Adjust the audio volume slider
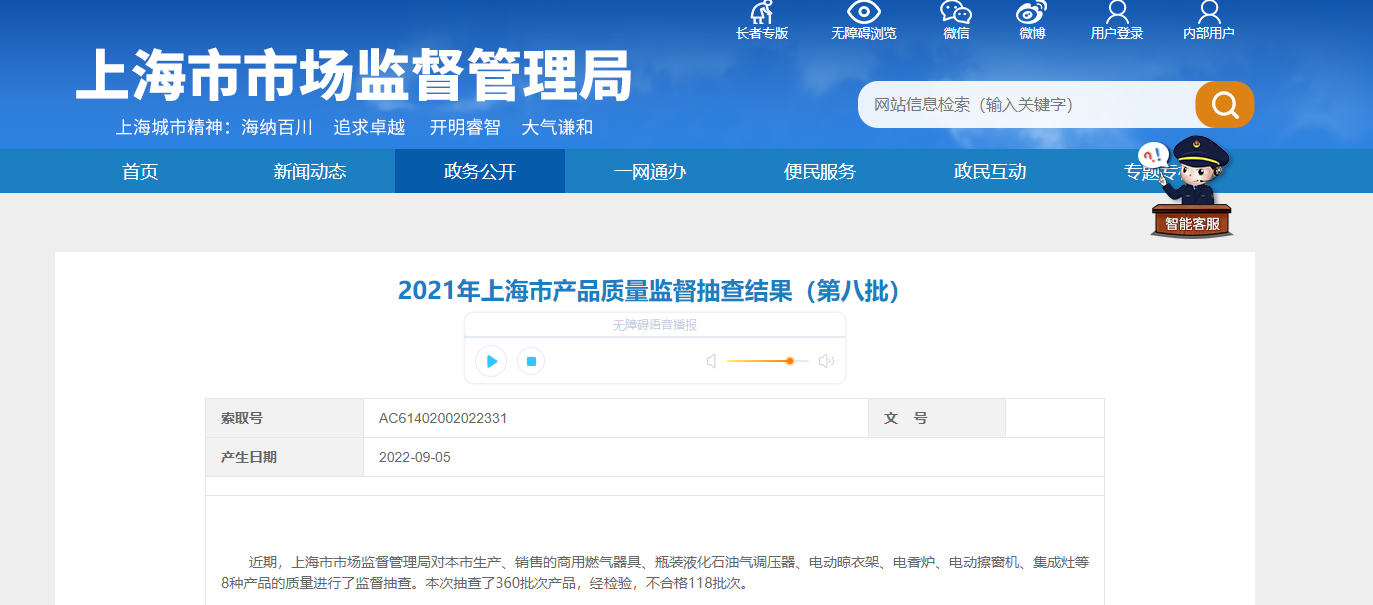Viewport: 1373px width, 605px height. (789, 361)
